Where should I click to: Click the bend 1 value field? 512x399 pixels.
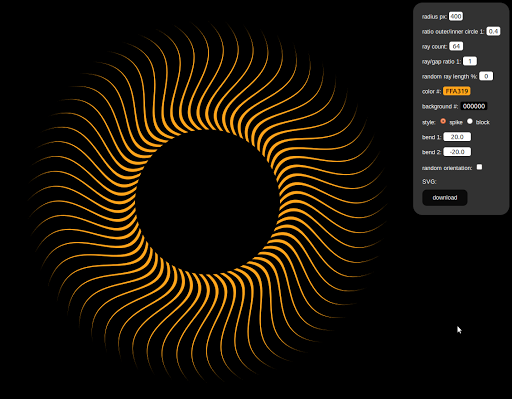coord(457,137)
